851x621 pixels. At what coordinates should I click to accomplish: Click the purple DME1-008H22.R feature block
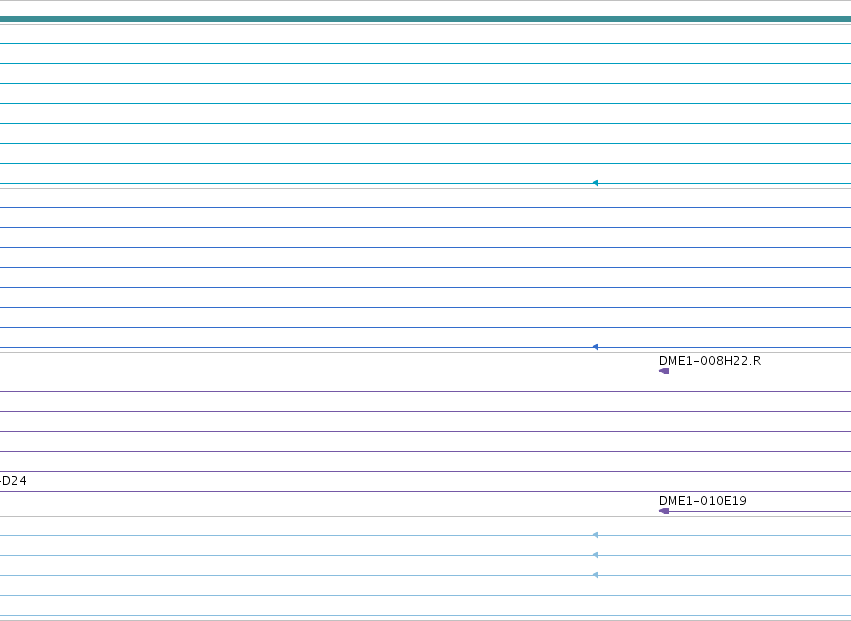[x=664, y=371]
